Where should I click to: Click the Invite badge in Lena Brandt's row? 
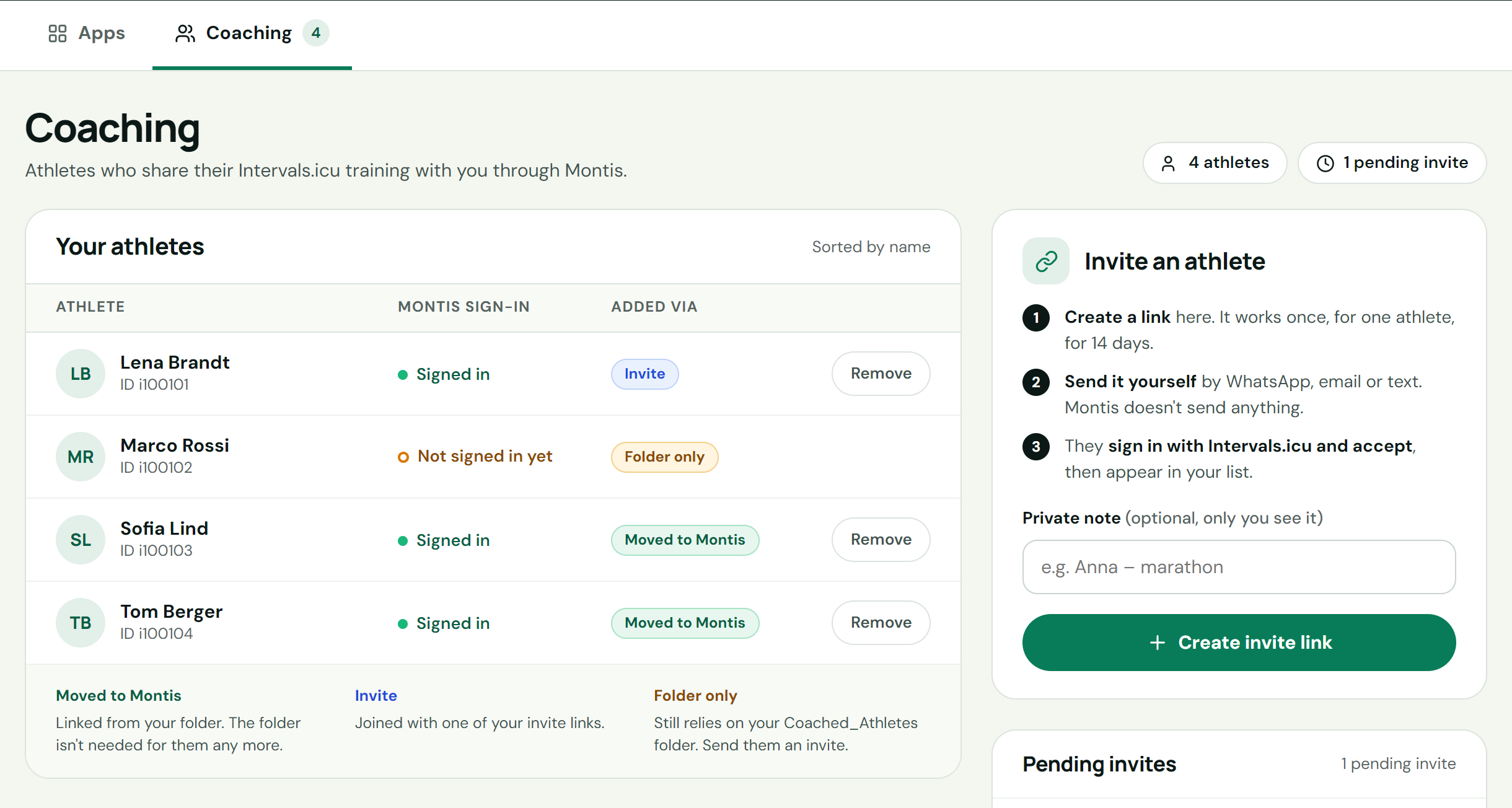coord(644,374)
